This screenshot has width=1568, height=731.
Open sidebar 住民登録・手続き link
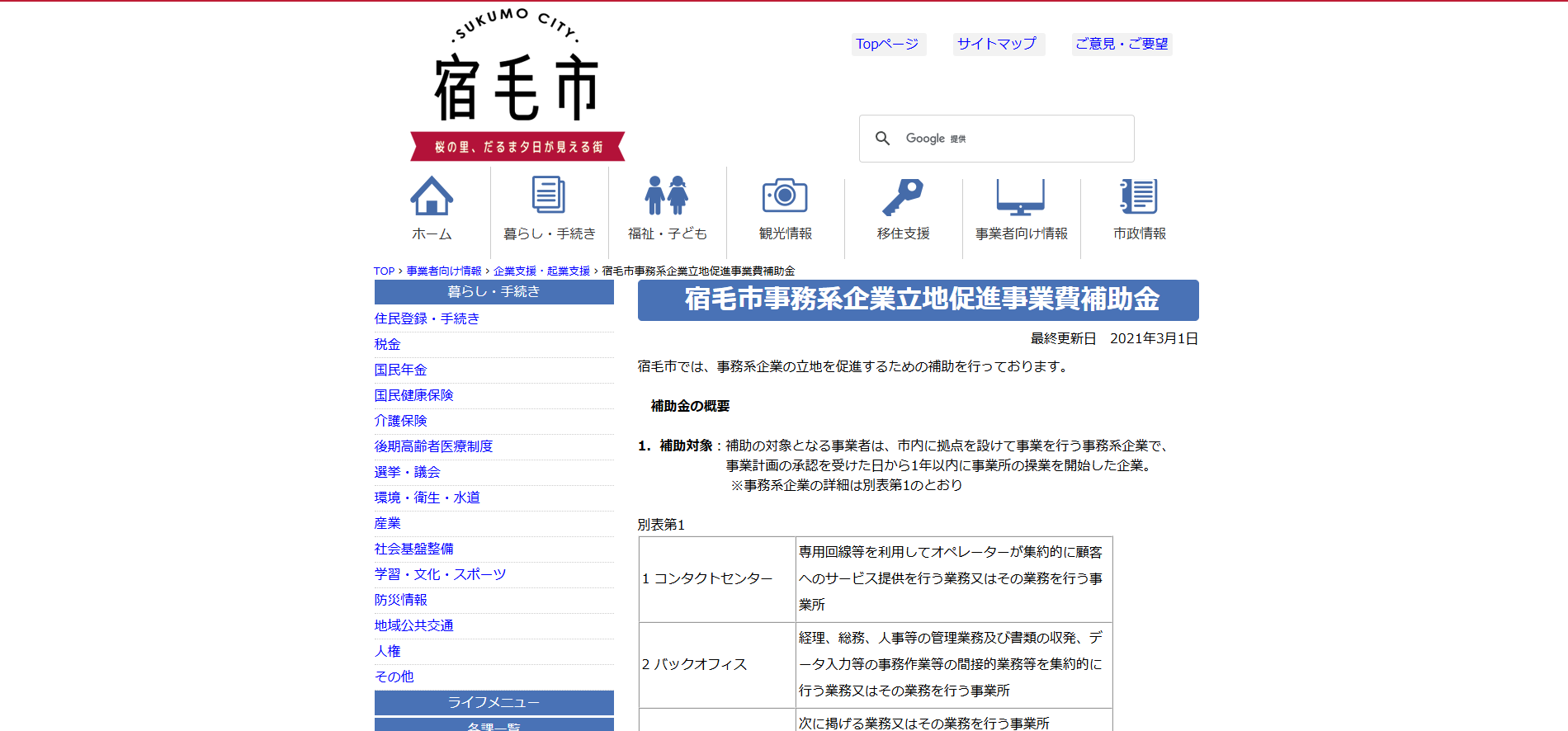tap(427, 318)
